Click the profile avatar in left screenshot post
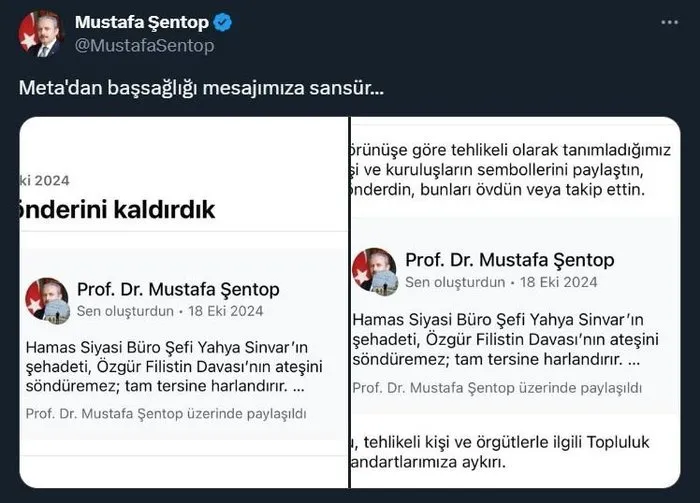 pyautogui.click(x=47, y=300)
